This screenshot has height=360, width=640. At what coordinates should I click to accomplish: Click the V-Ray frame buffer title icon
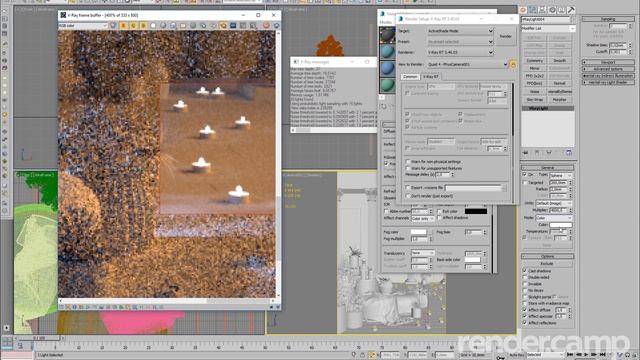point(63,15)
